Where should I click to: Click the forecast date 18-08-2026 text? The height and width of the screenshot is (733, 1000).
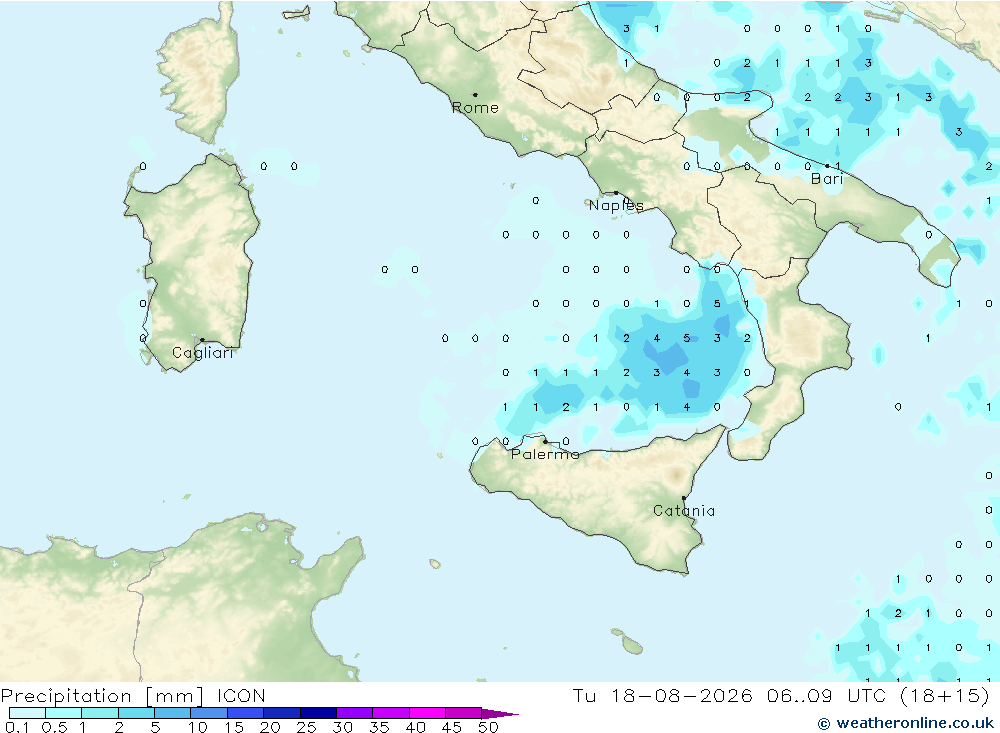681,695
